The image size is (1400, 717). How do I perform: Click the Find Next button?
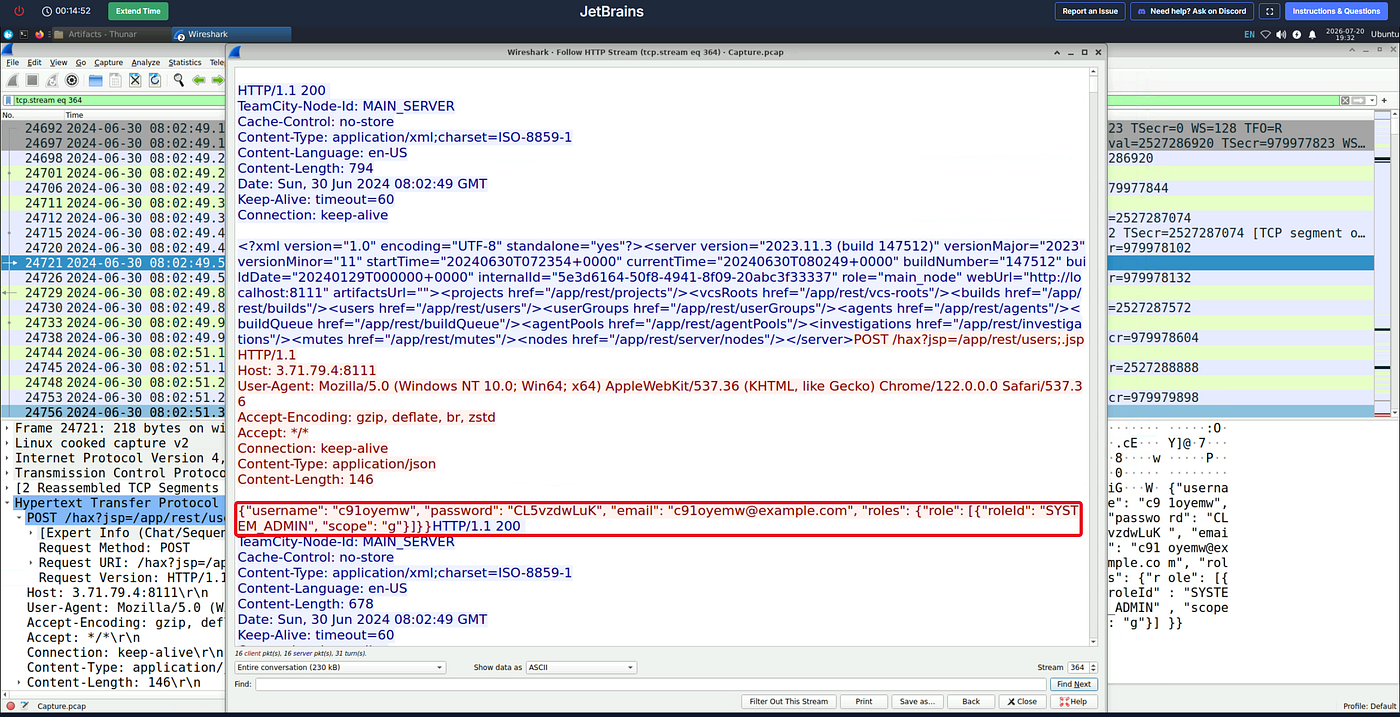click(x=1074, y=684)
